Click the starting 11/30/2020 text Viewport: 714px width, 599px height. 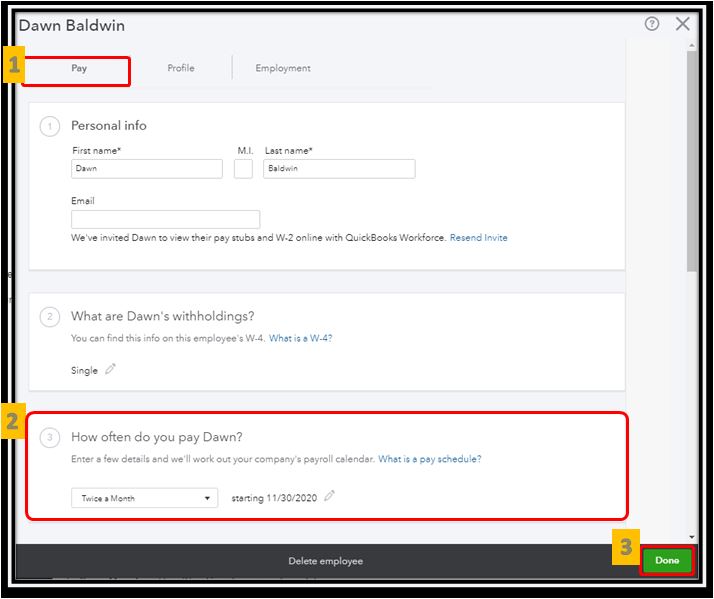point(274,498)
